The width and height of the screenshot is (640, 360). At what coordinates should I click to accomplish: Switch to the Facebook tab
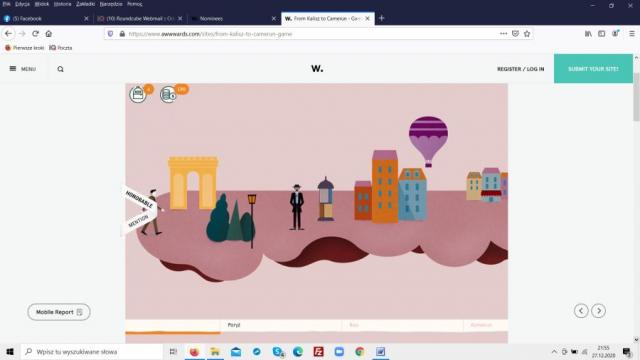[x=45, y=18]
